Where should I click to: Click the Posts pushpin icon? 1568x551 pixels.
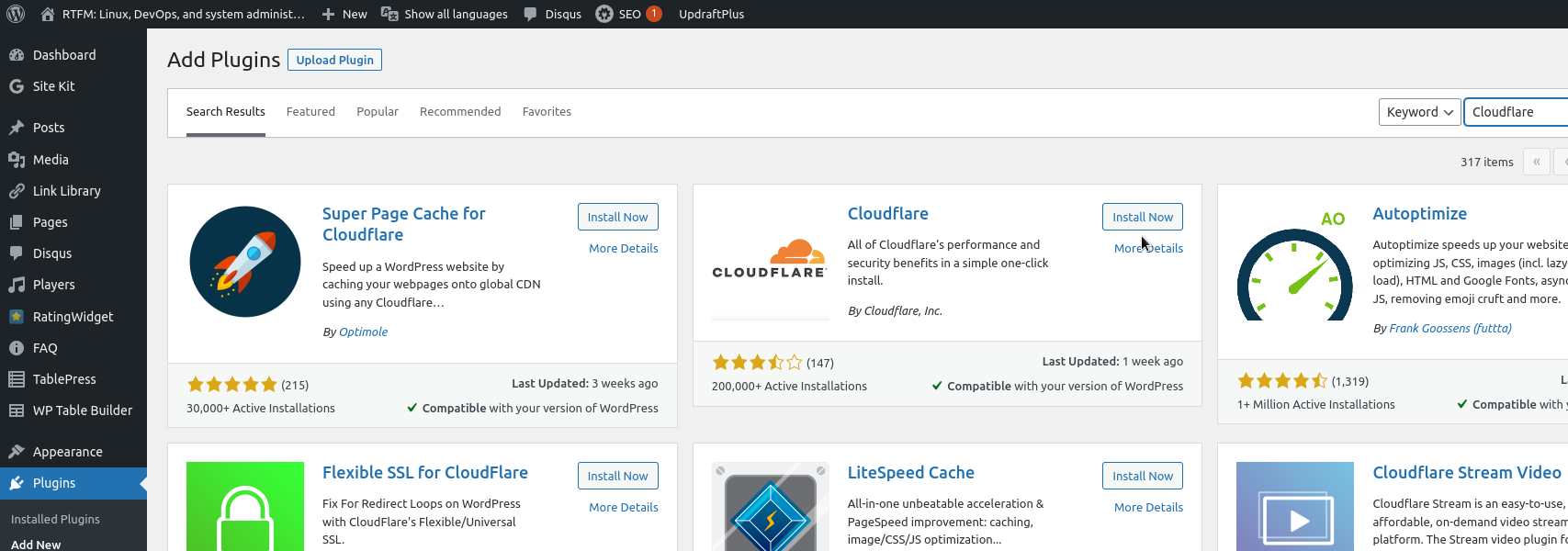(x=17, y=128)
